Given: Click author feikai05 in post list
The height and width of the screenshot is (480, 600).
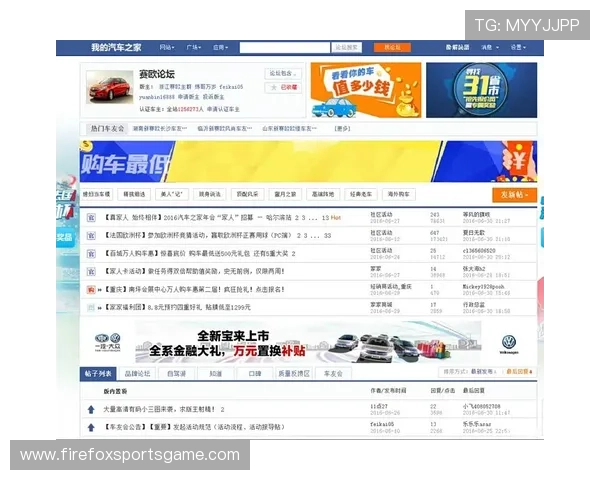Looking at the screenshot, I should pos(382,424).
